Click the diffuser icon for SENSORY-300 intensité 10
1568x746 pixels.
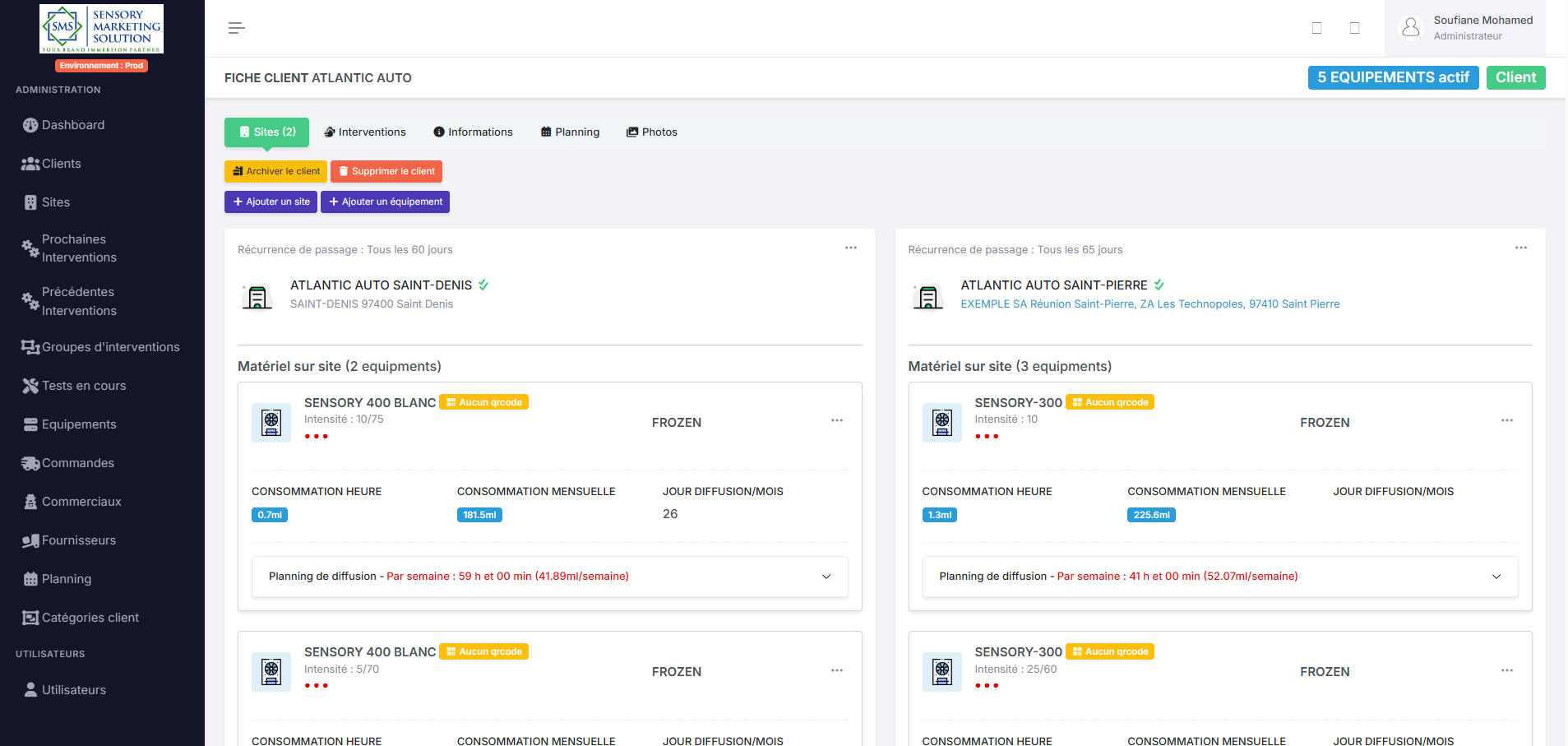[x=942, y=423]
